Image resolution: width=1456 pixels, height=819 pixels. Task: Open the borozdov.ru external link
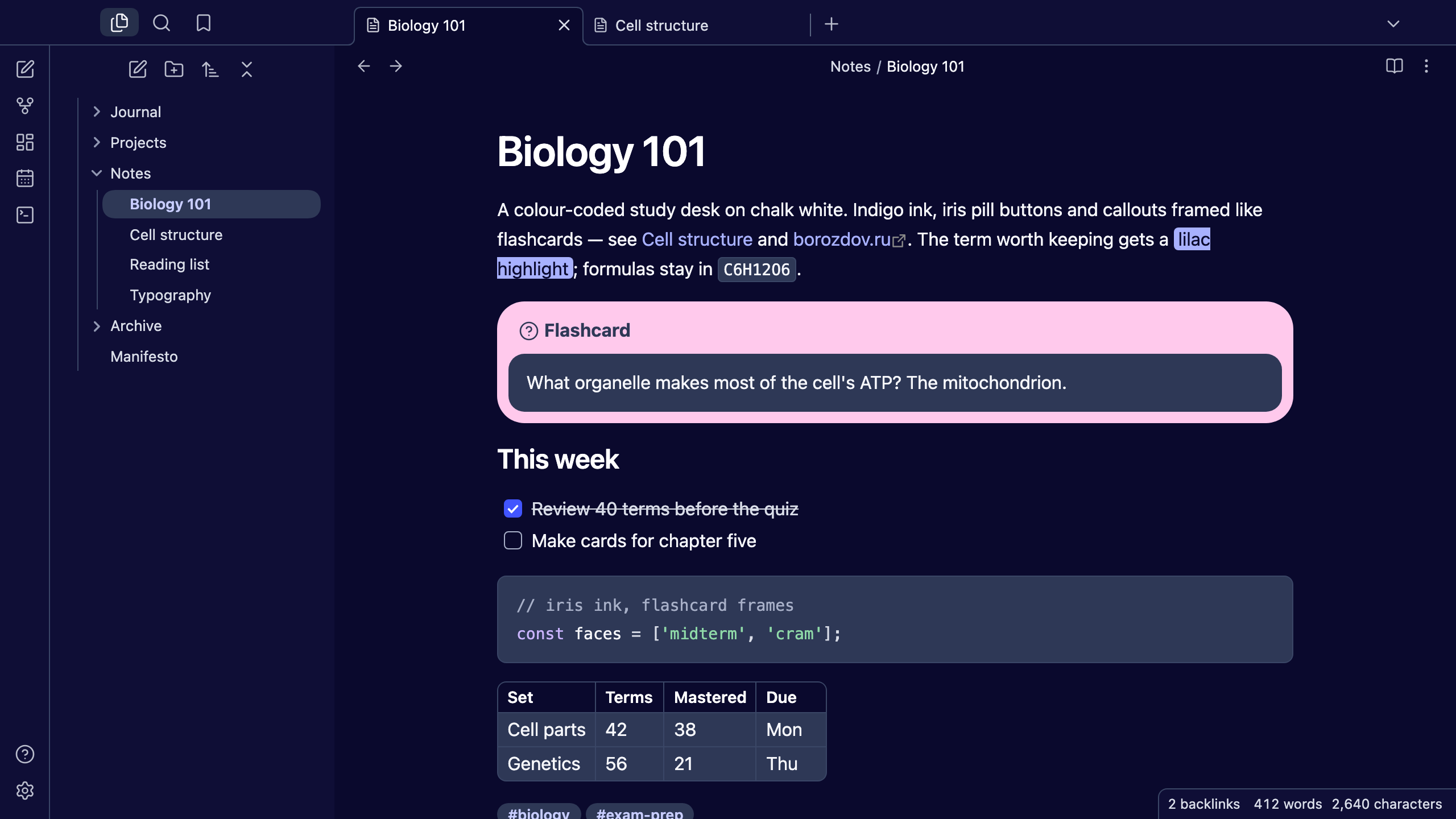click(x=849, y=239)
